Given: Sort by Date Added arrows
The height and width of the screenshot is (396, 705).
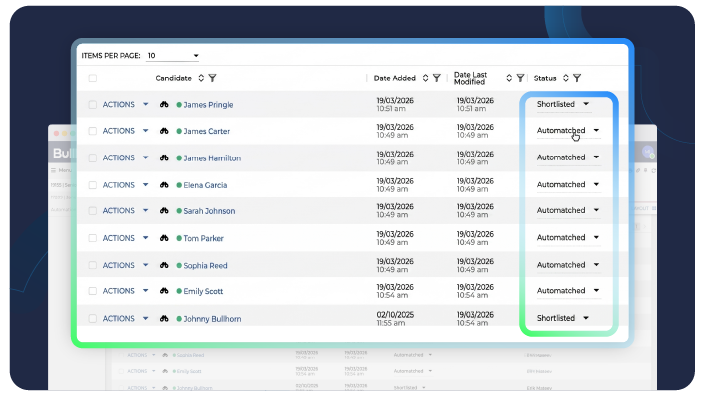Looking at the screenshot, I should (425, 78).
